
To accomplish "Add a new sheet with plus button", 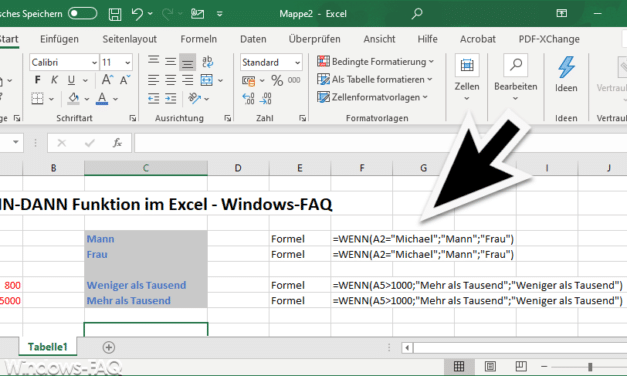I will point(109,347).
